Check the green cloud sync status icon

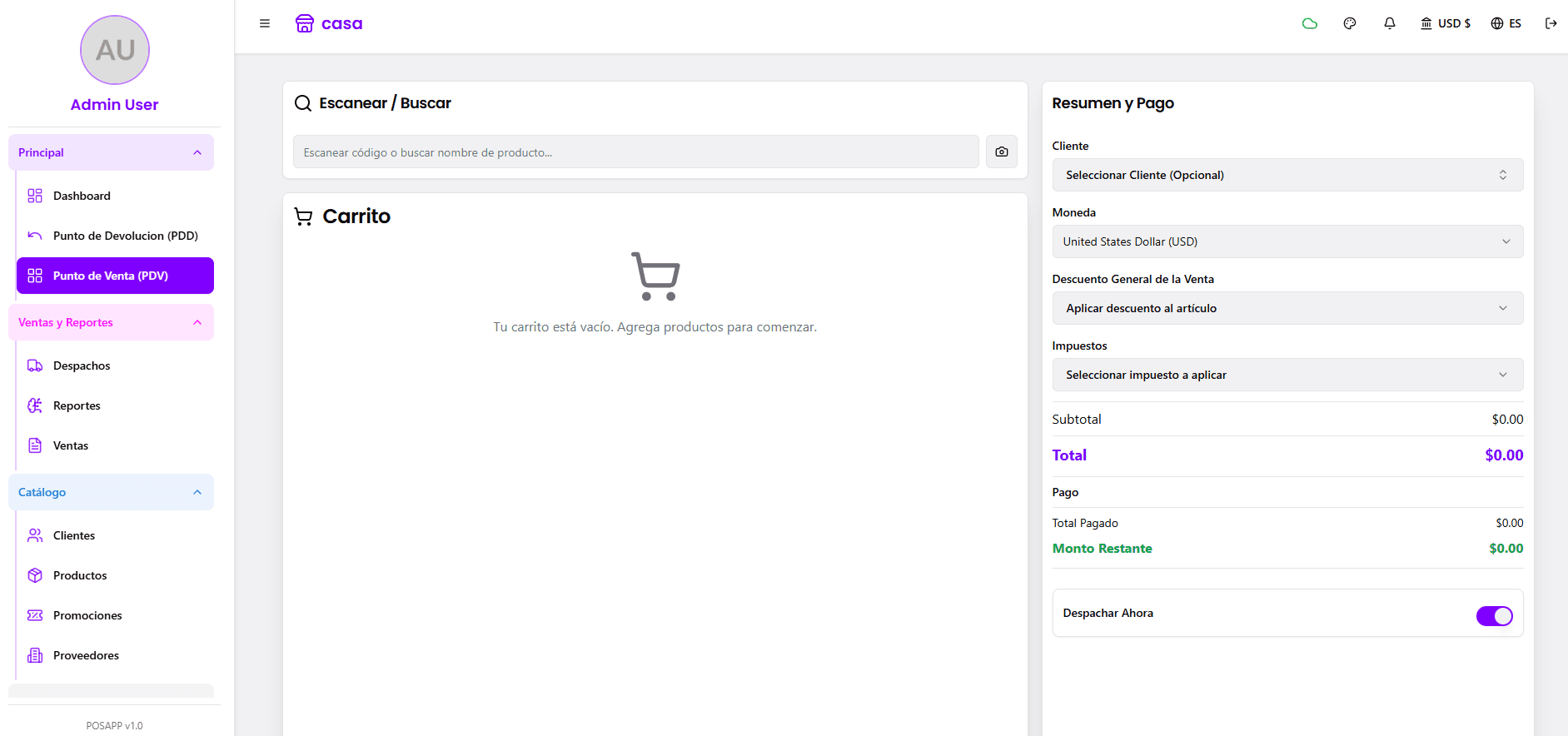click(1310, 23)
